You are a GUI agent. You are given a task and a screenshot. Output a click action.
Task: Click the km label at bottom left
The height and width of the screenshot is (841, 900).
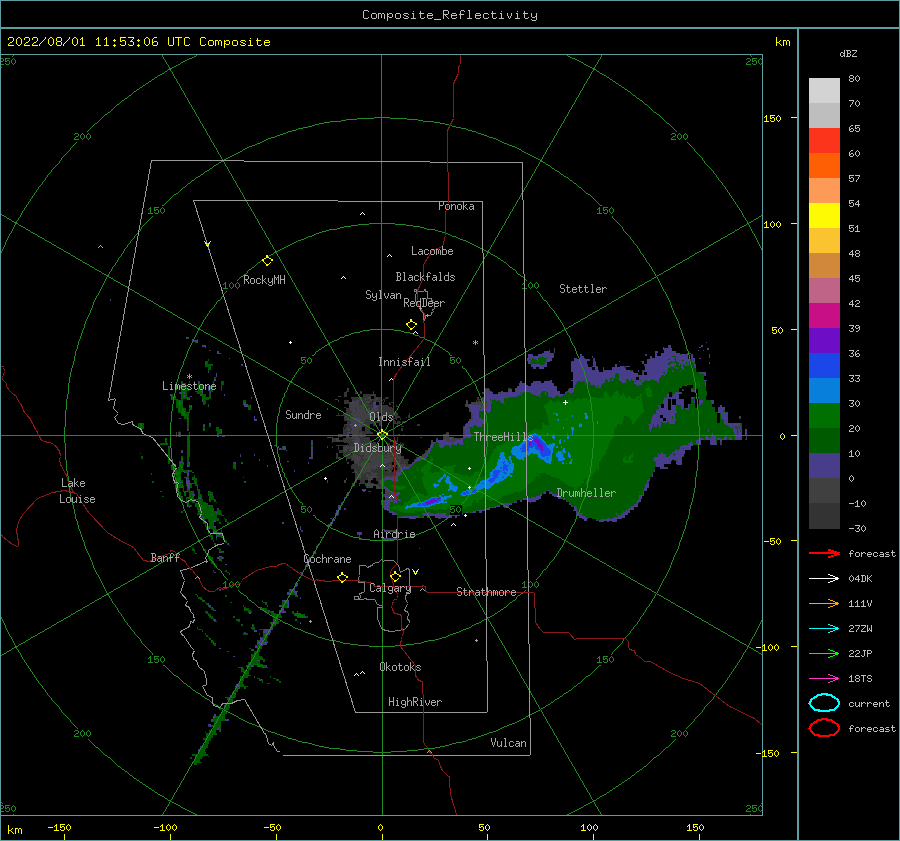[14, 830]
